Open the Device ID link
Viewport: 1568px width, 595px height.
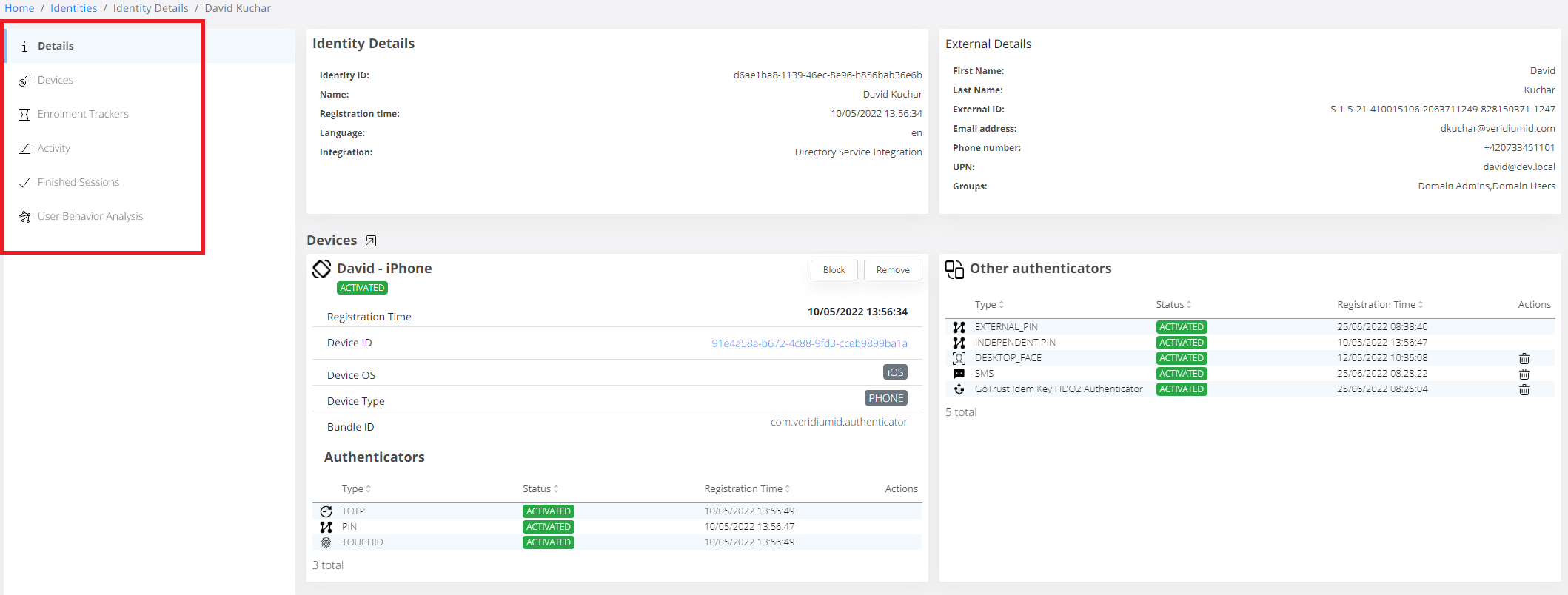809,343
